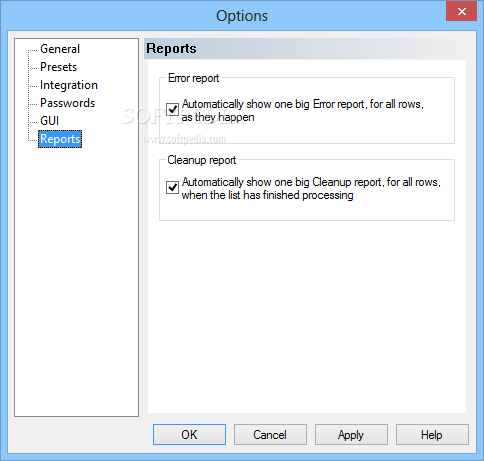Toggle automatic Cleanup report checkbox

point(172,188)
